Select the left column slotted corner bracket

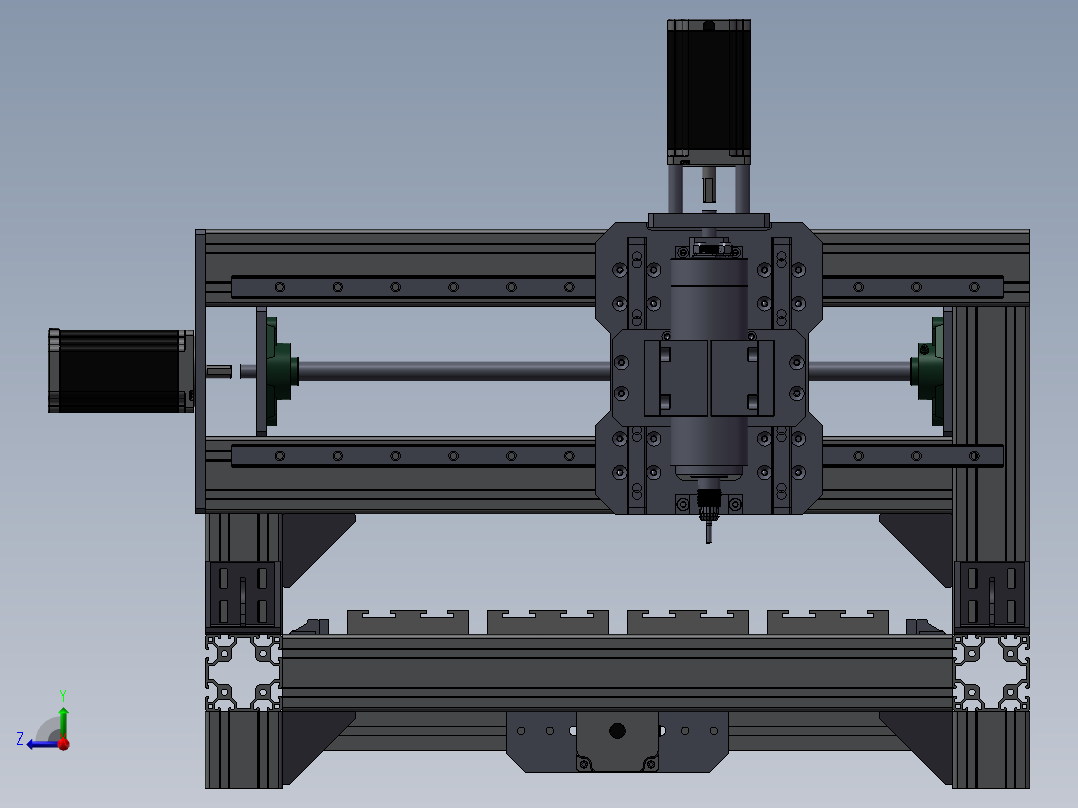pyautogui.click(x=242, y=592)
